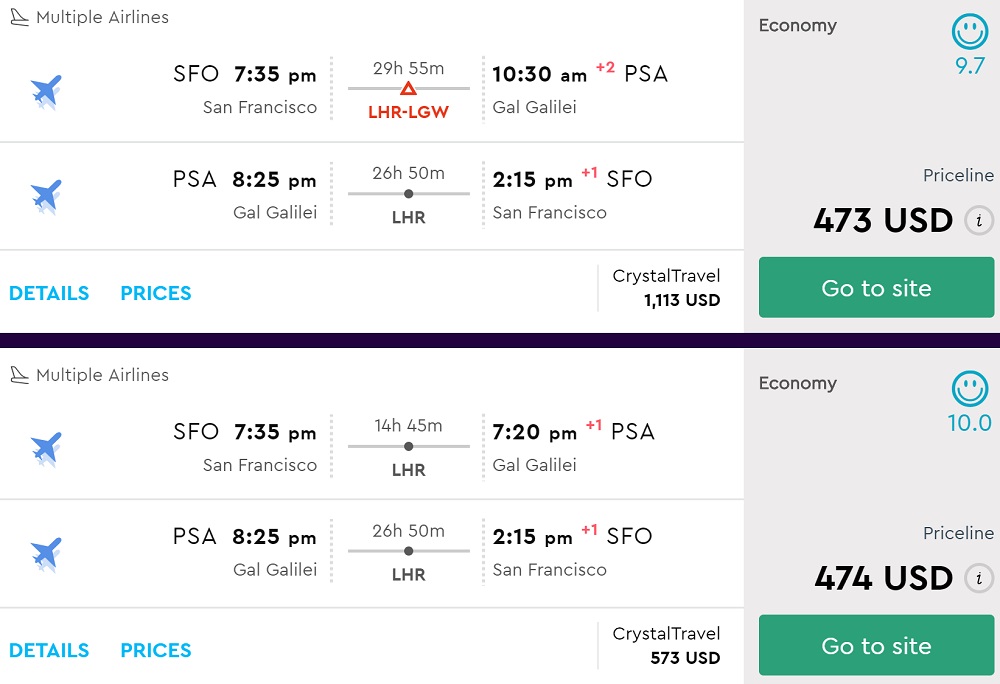Click the red layover warning triangle LHR-LGW
Viewport: 1000px width, 684px height.
[x=408, y=89]
